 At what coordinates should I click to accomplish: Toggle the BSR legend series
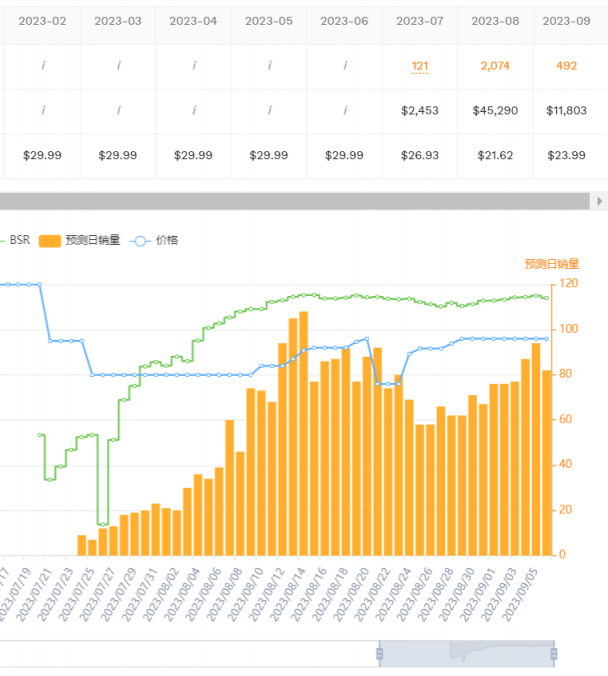click(x=15, y=240)
